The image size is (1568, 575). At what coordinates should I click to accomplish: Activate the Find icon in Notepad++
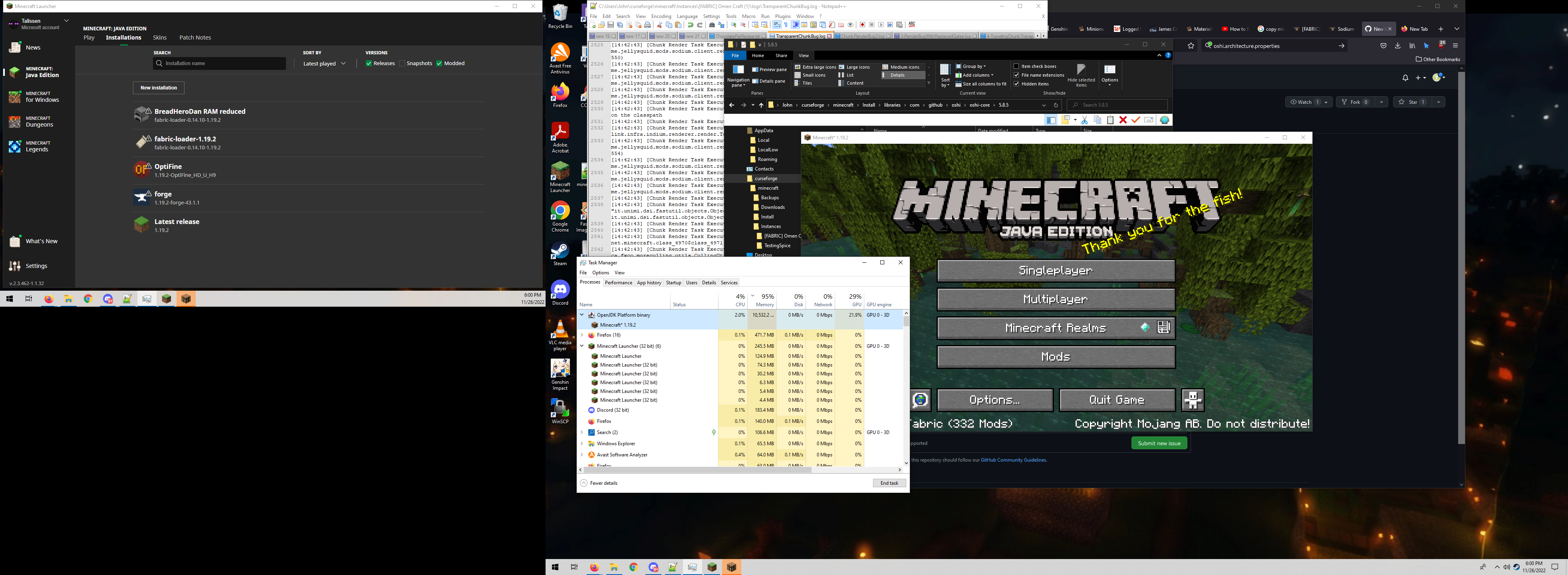pyautogui.click(x=712, y=25)
